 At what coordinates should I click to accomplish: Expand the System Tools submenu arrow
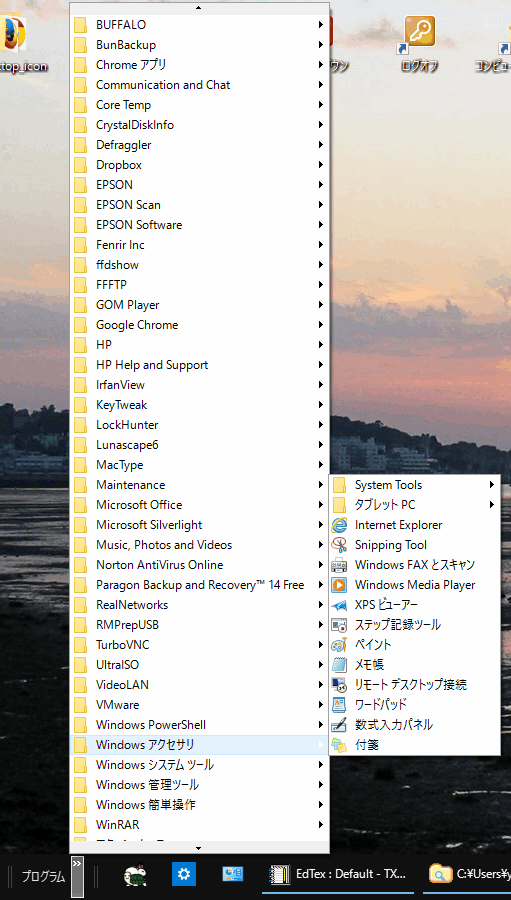pyautogui.click(x=492, y=485)
